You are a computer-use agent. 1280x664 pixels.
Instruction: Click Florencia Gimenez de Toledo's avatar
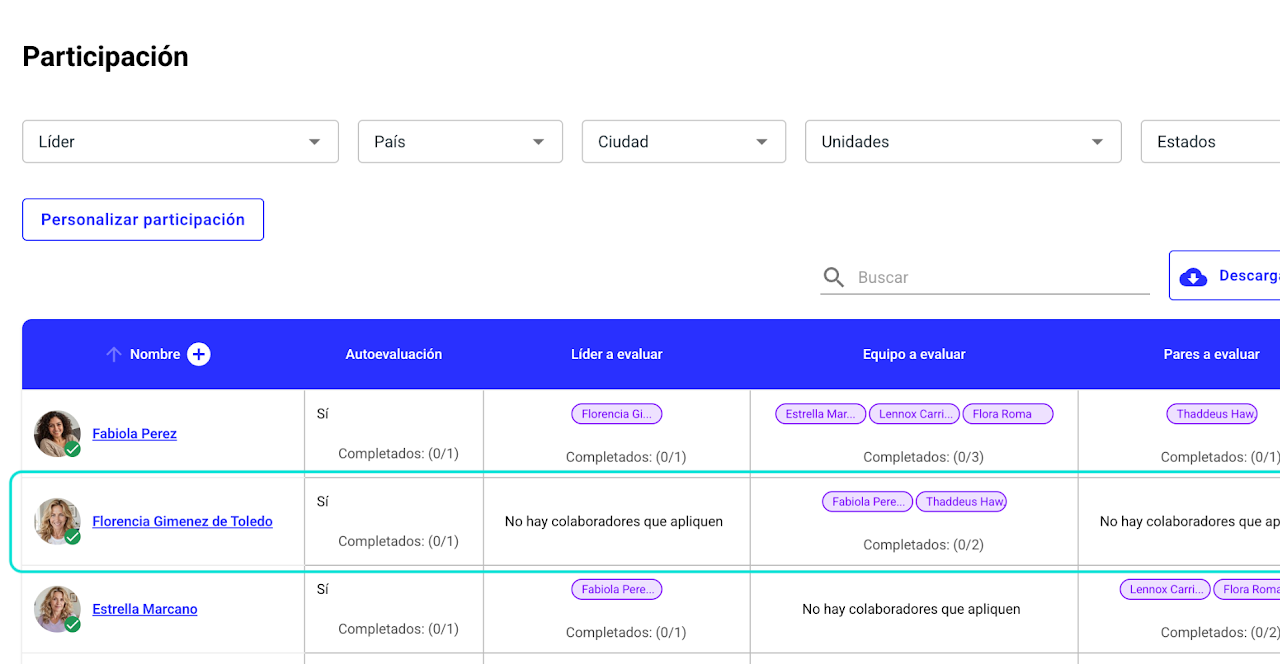click(57, 521)
